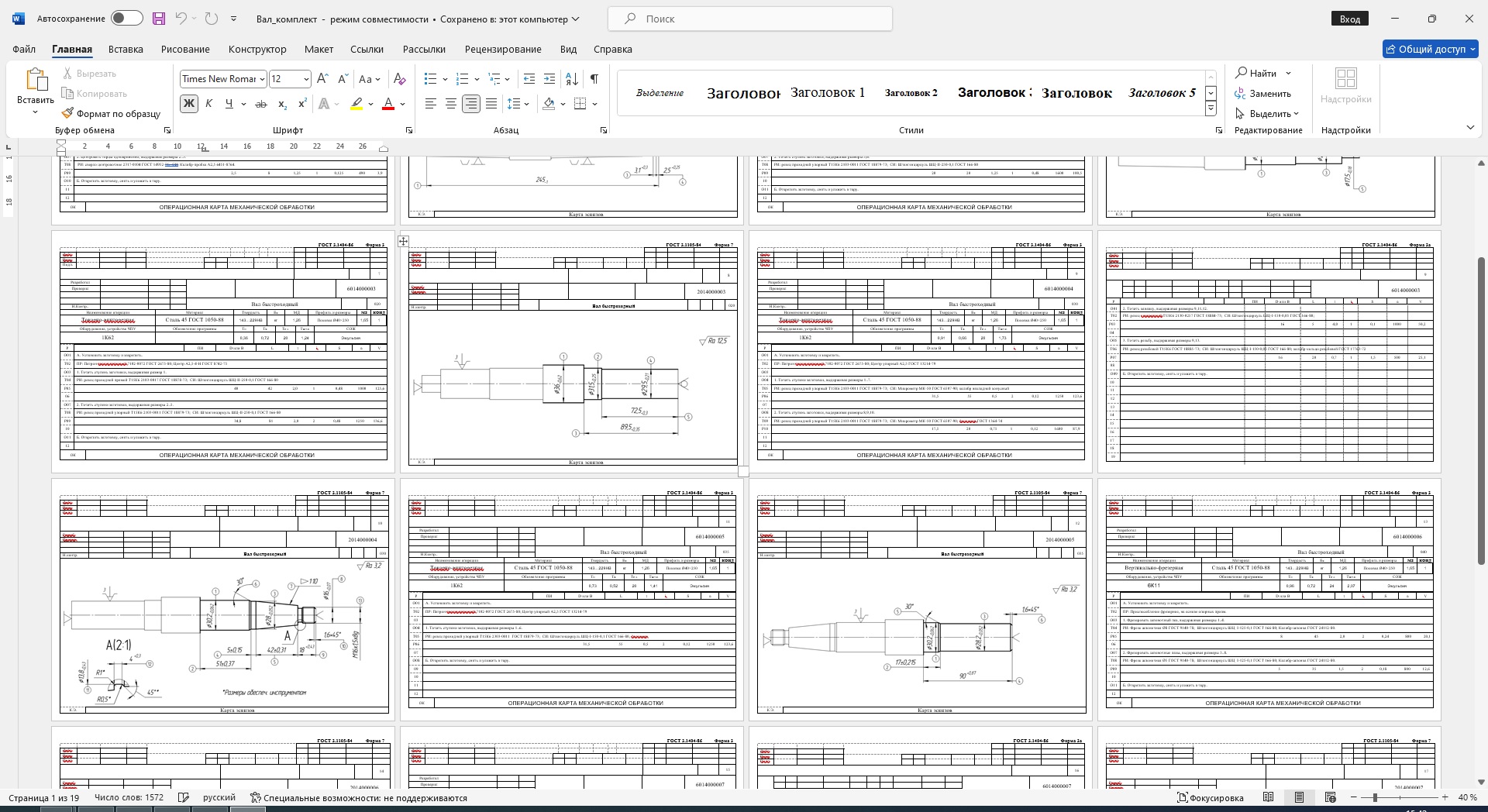Switch to the Рецензирование tab
The width and height of the screenshot is (1488, 812).
503,49
